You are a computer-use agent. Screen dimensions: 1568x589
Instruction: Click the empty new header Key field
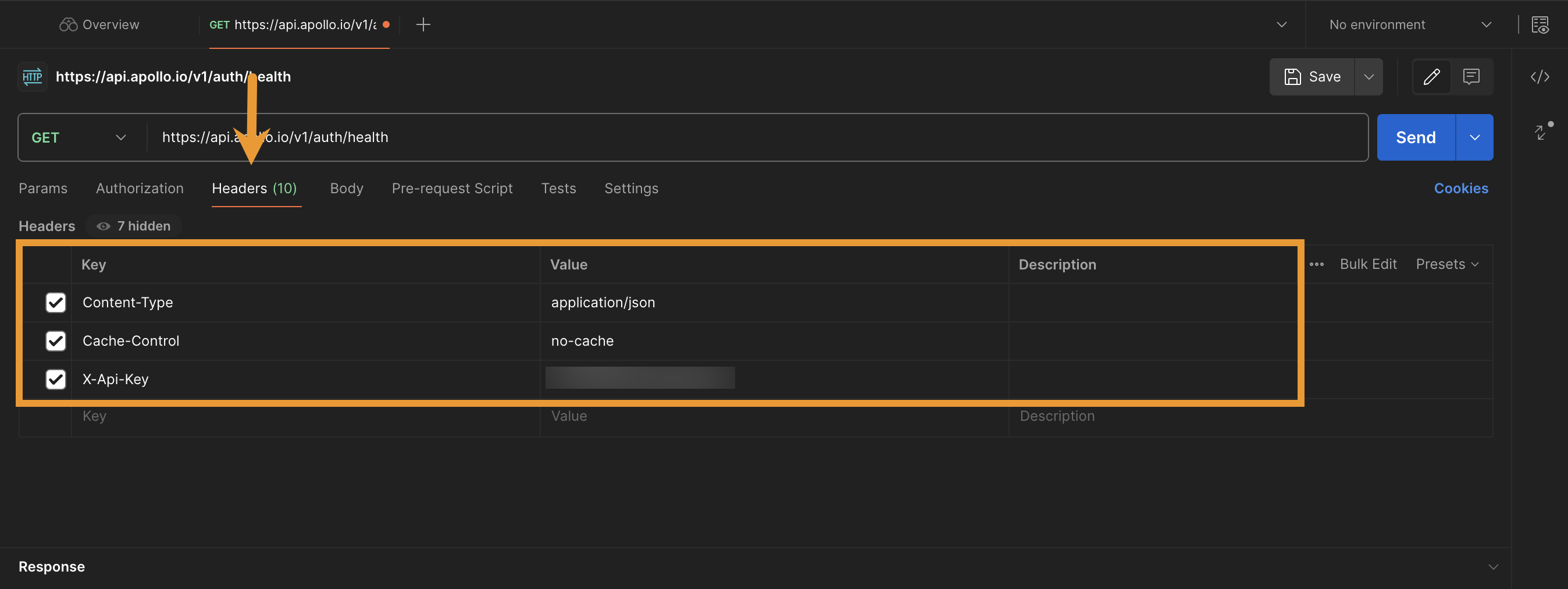click(x=305, y=417)
